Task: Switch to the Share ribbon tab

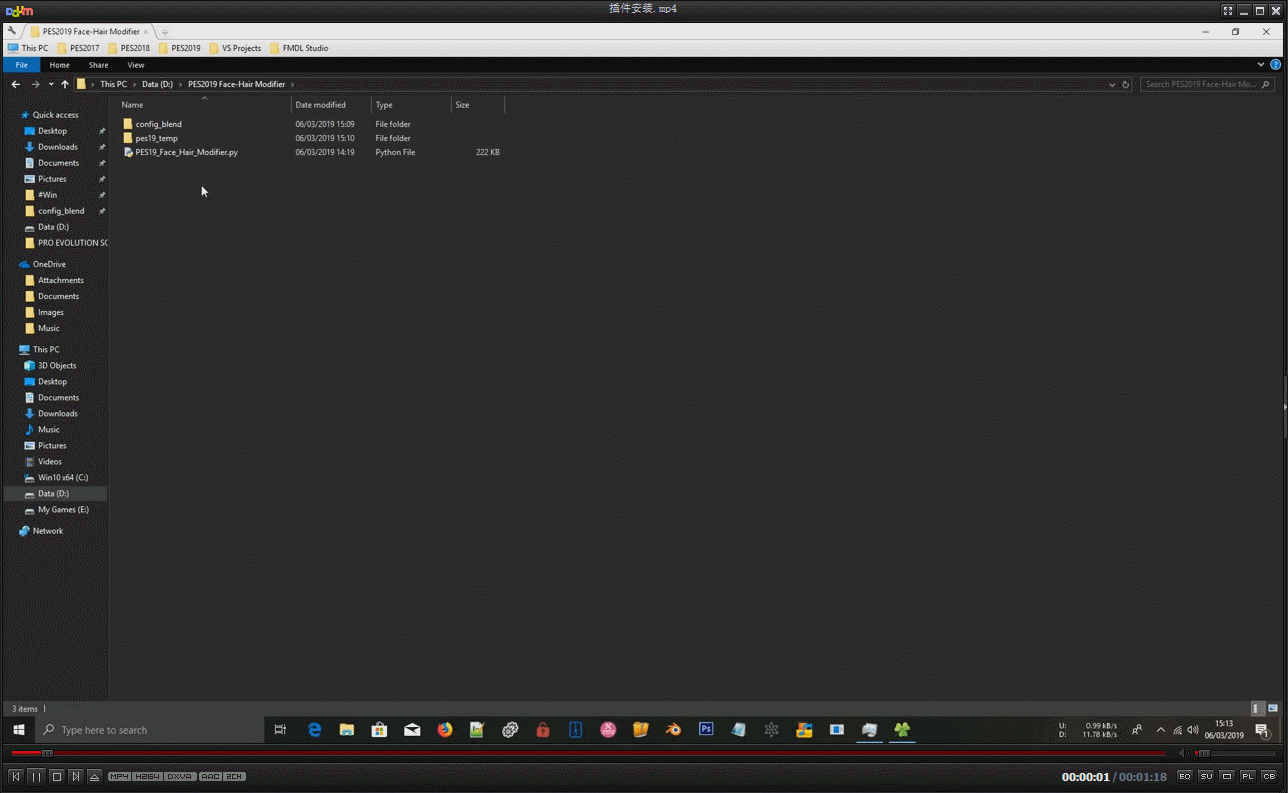Action: point(98,65)
